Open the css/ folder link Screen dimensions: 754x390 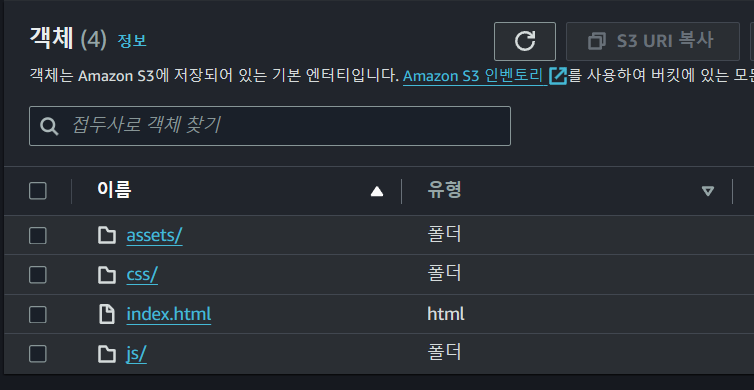click(142, 275)
